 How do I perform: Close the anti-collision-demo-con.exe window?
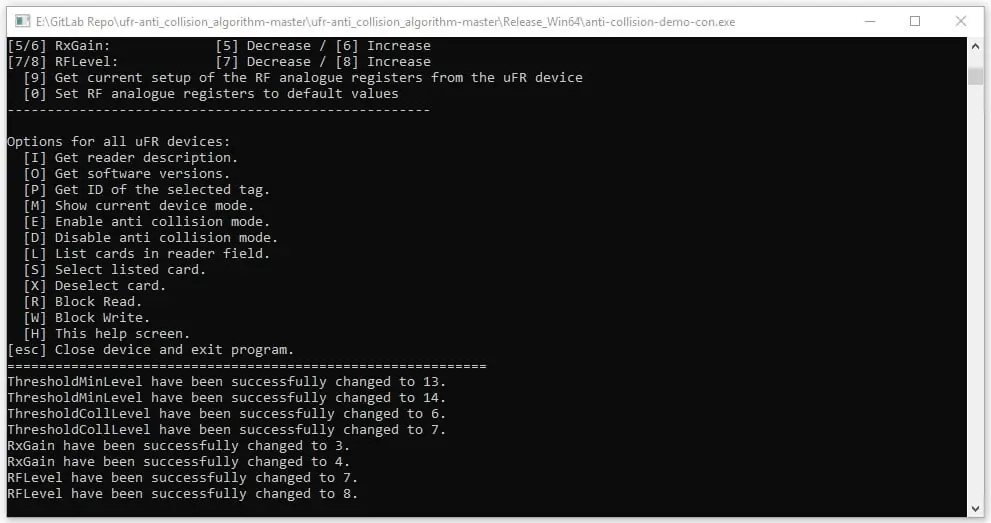point(961,21)
